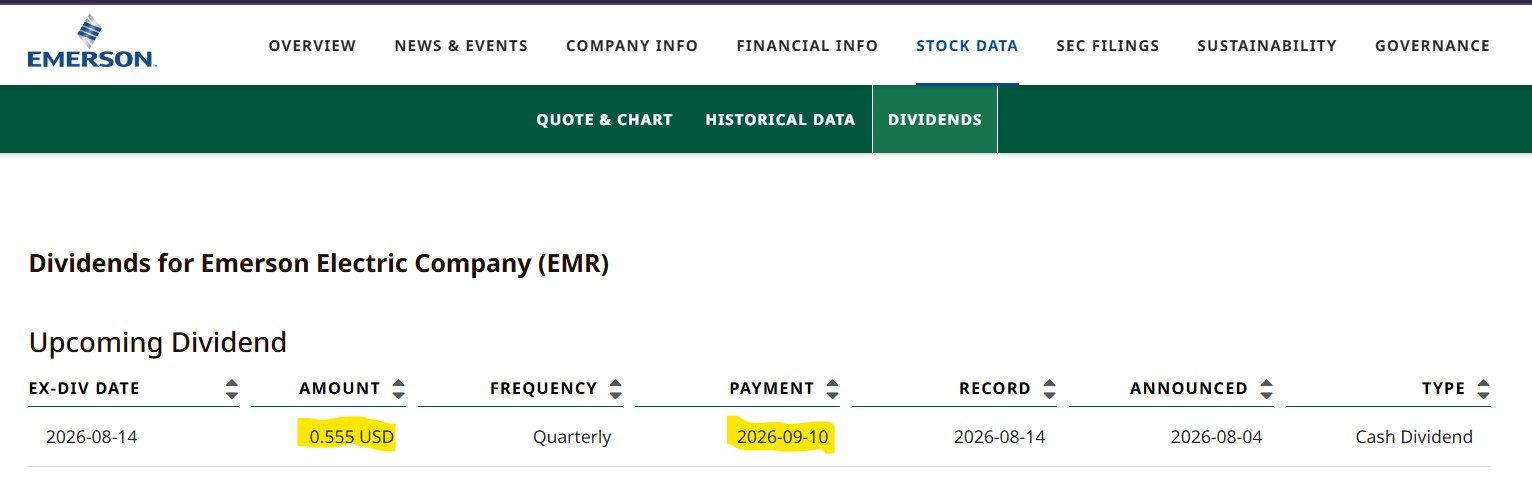Click the RECORD column header
Image resolution: width=1532 pixels, height=502 pixels.
(x=995, y=389)
